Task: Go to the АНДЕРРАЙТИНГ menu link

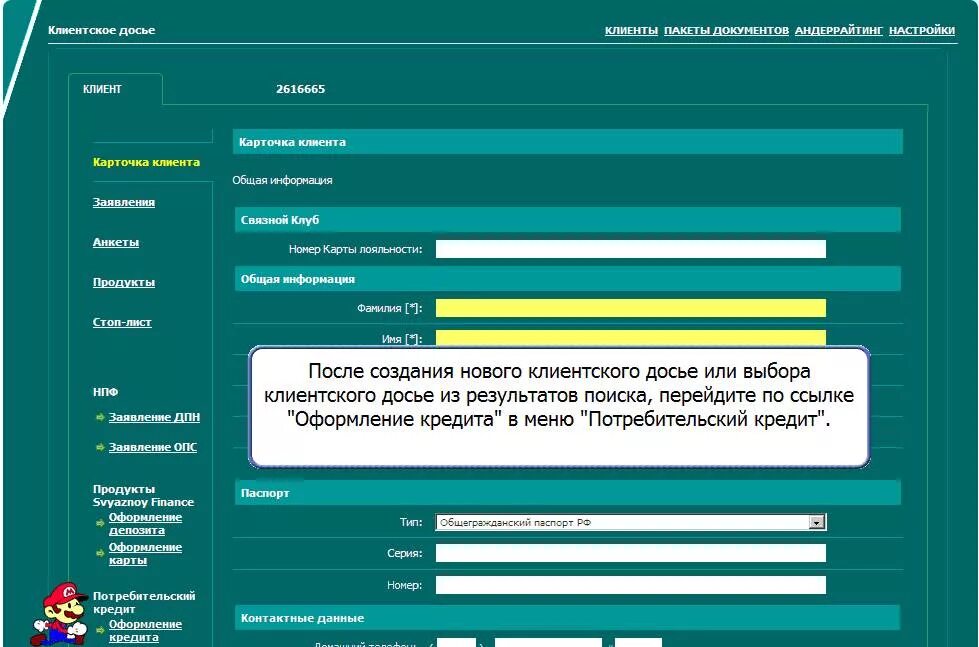Action: click(839, 30)
